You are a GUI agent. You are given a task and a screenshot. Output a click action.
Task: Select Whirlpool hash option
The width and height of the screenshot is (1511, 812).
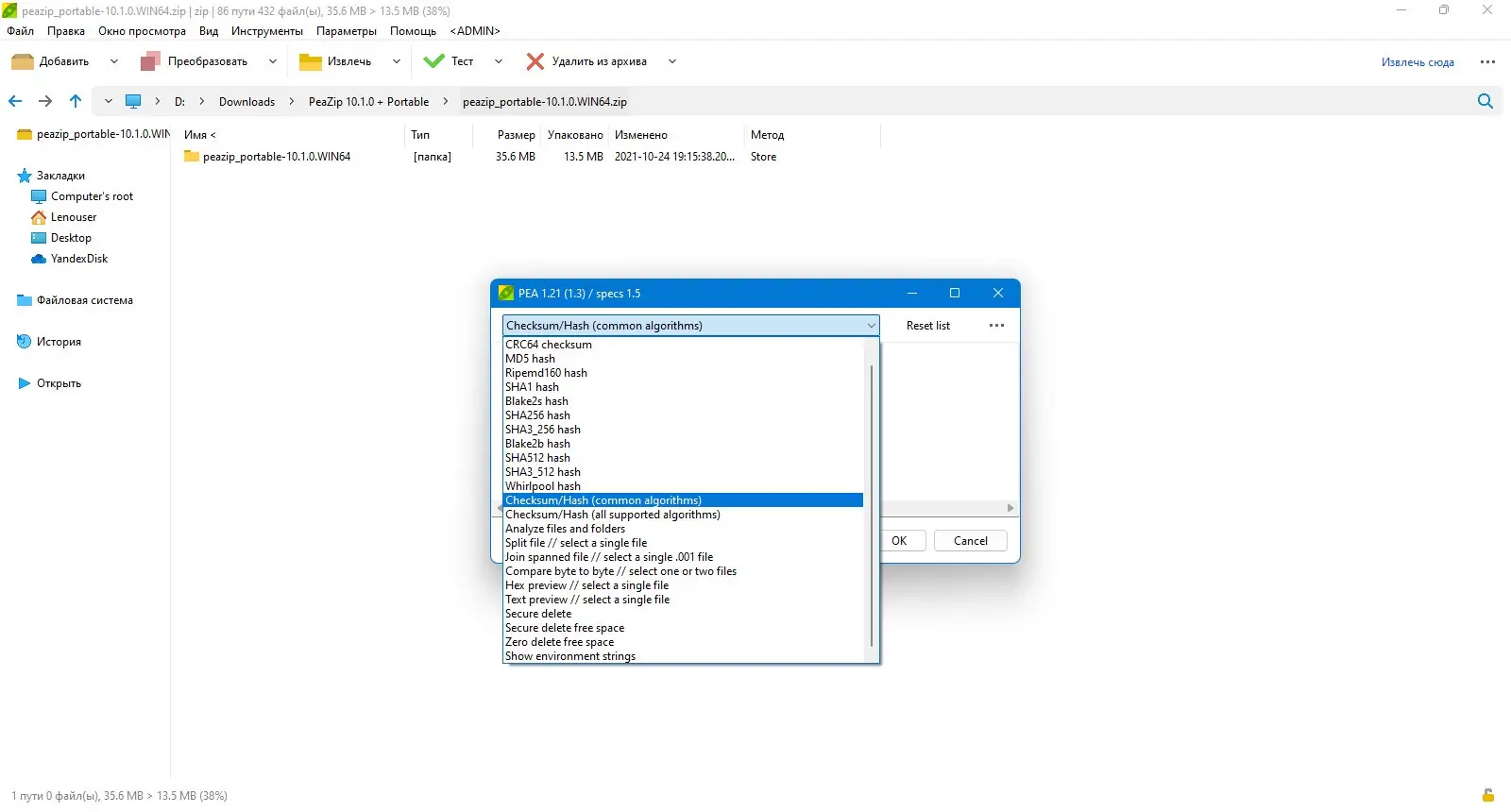tap(684, 486)
